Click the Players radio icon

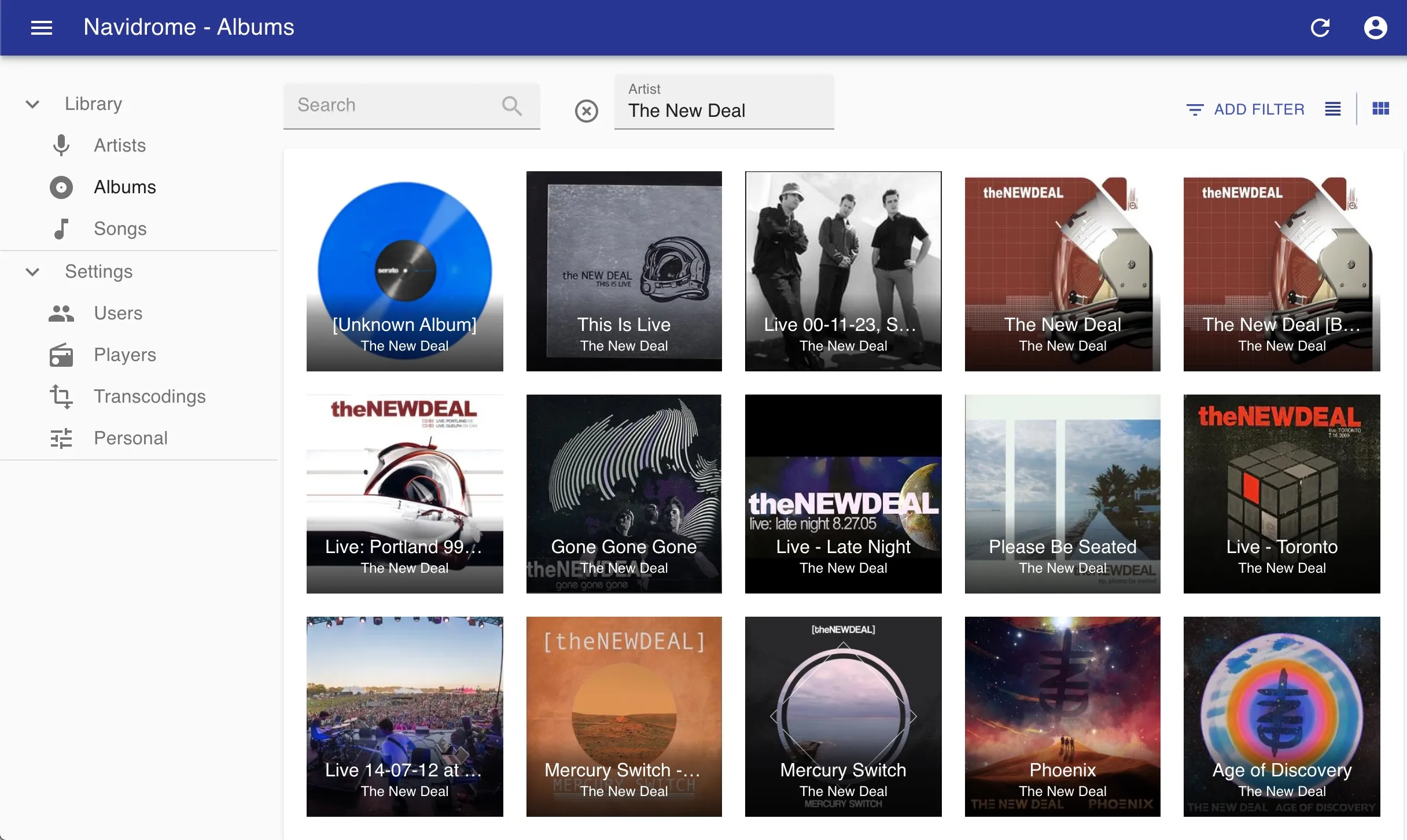(x=61, y=355)
